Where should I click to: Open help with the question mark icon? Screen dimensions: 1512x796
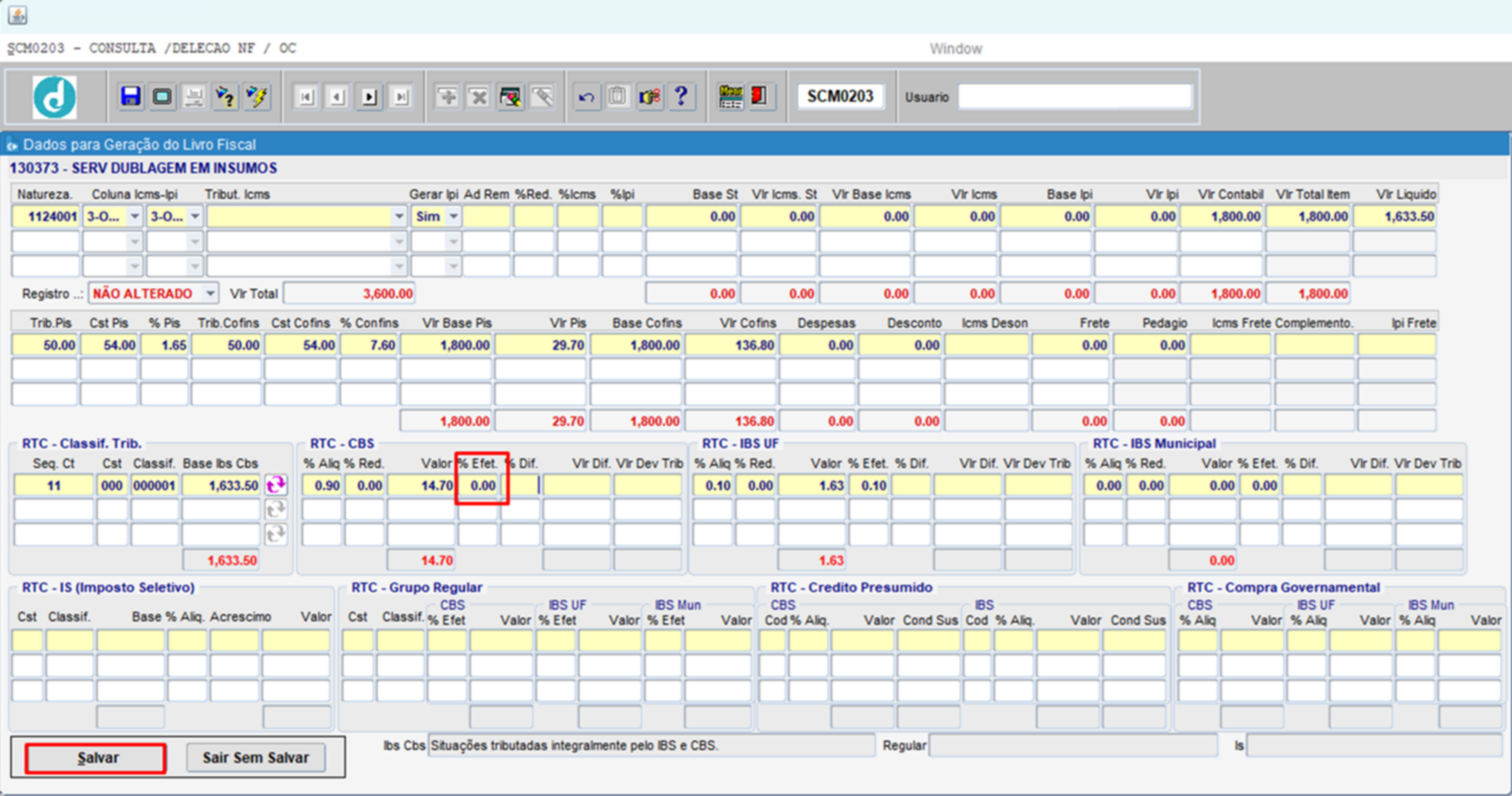coord(681,97)
